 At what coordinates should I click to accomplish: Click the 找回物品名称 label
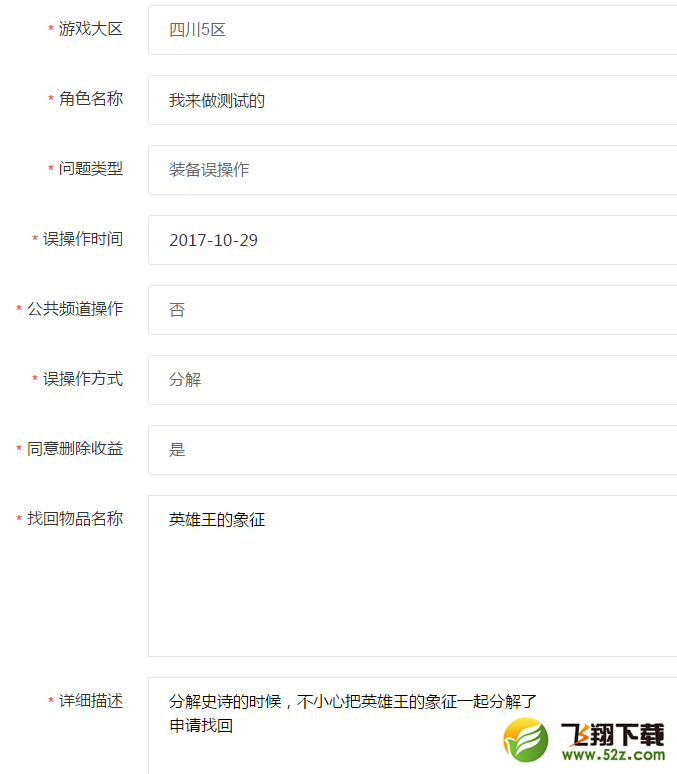[x=75, y=519]
